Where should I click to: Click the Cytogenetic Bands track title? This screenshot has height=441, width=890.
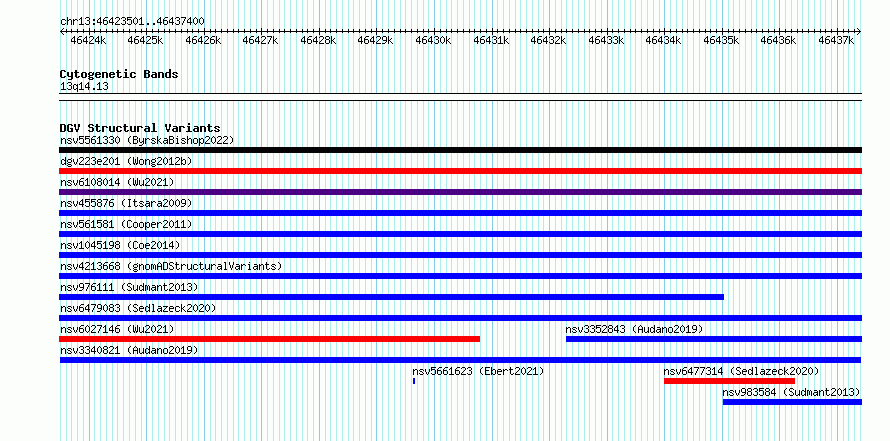[x=119, y=74]
